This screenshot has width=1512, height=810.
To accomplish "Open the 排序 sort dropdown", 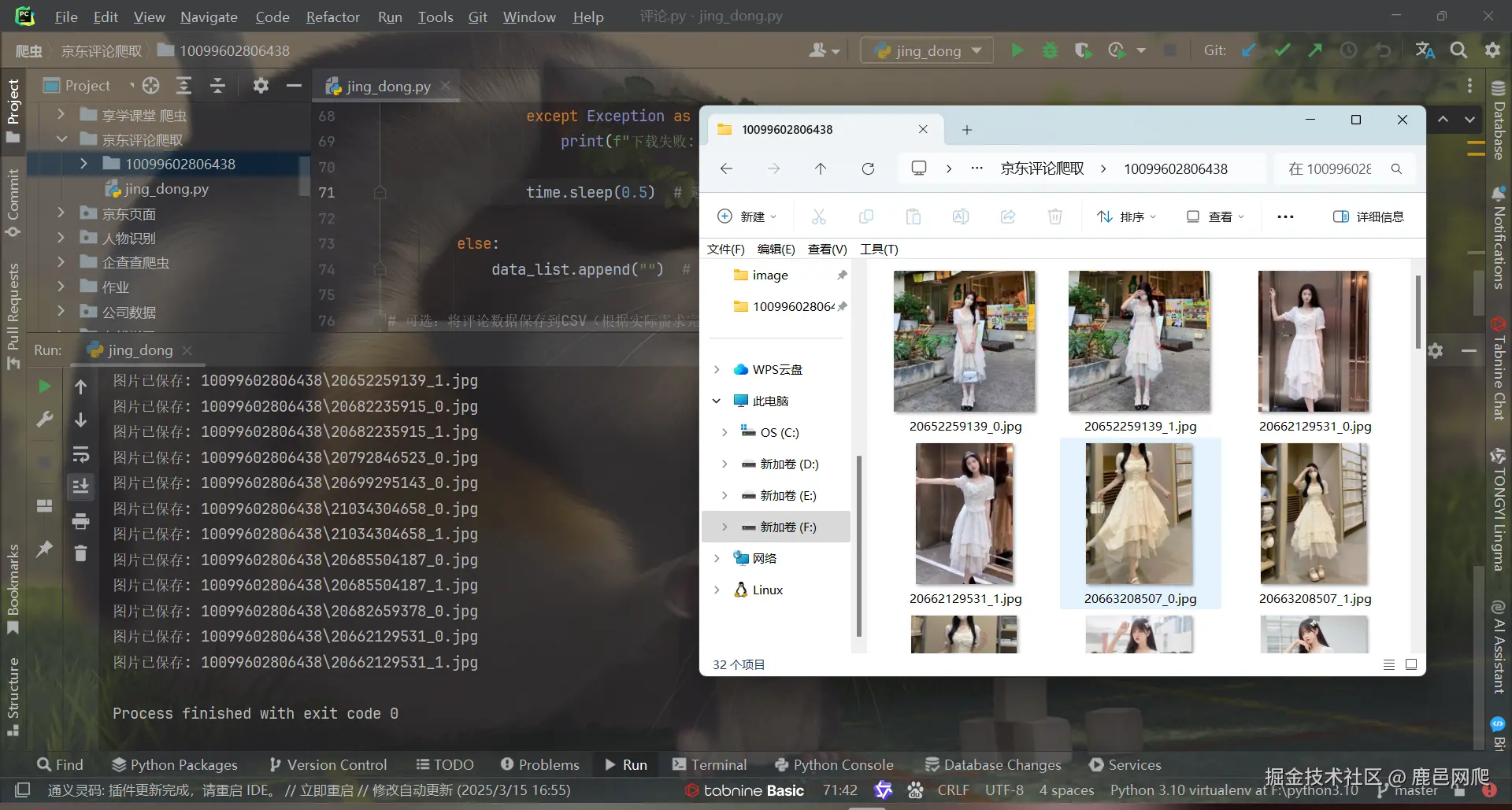I will [x=1127, y=217].
